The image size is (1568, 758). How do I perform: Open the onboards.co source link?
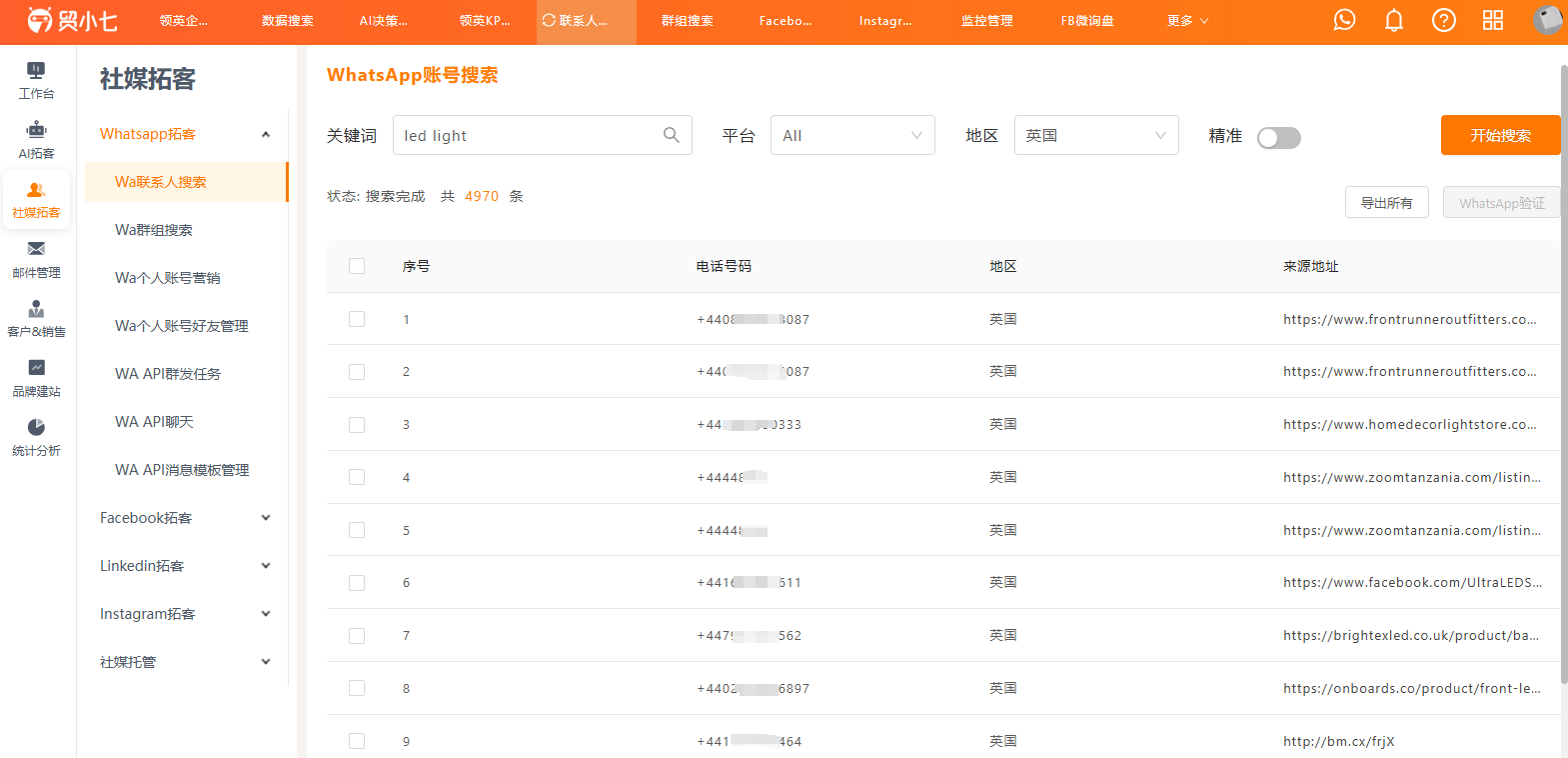[x=1412, y=688]
